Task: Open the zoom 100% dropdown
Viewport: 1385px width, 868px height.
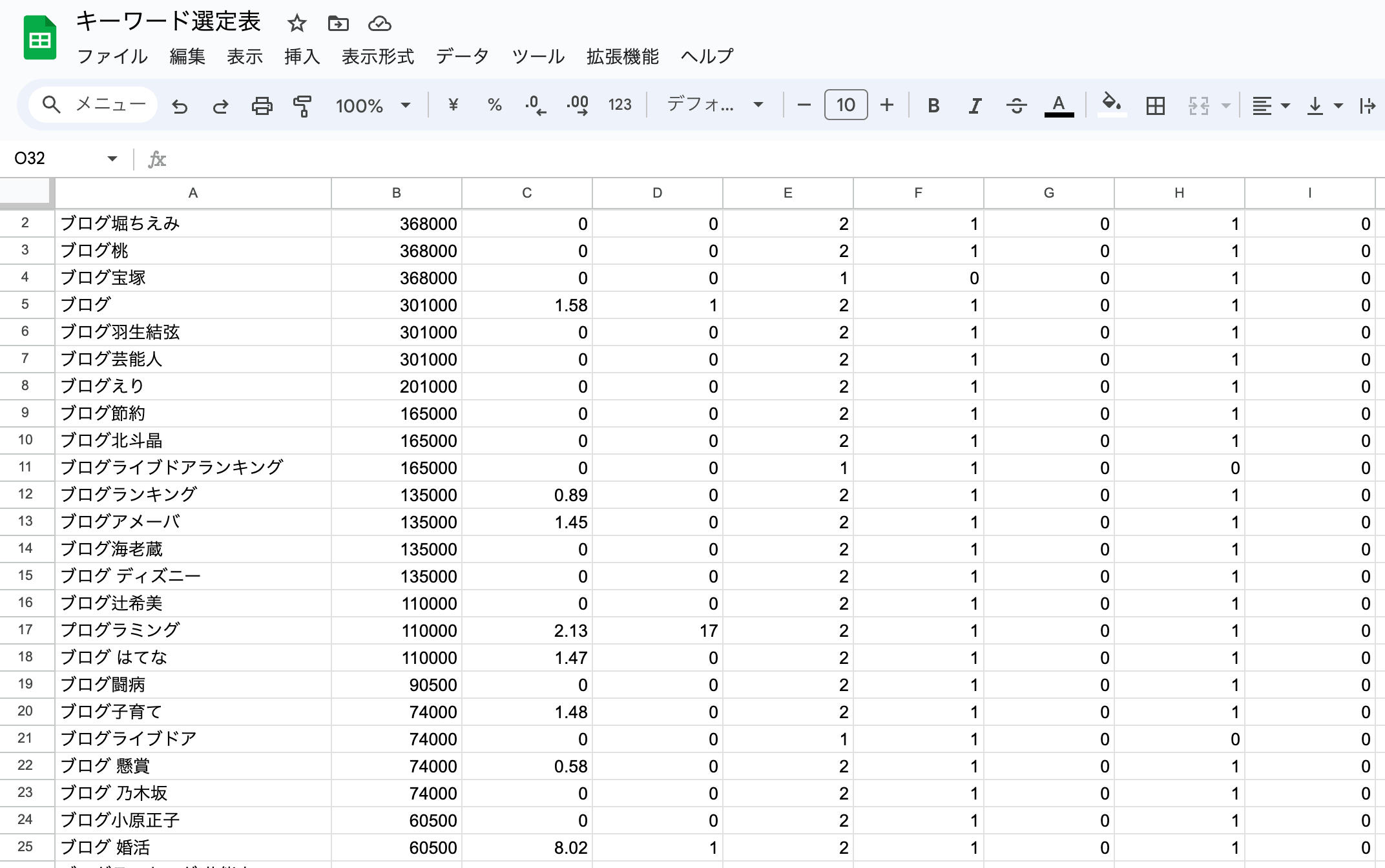Action: [x=373, y=105]
